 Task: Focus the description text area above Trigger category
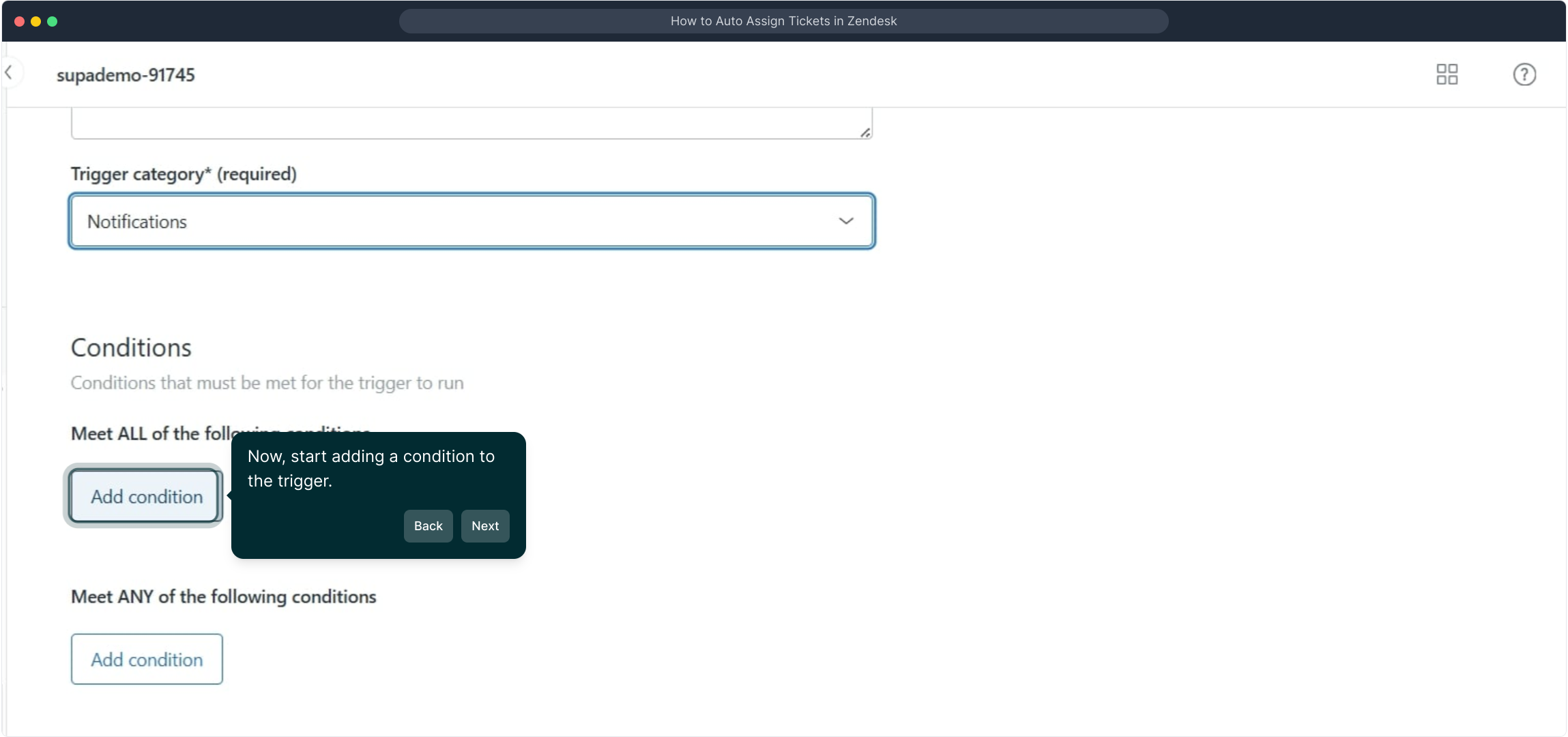(471, 123)
